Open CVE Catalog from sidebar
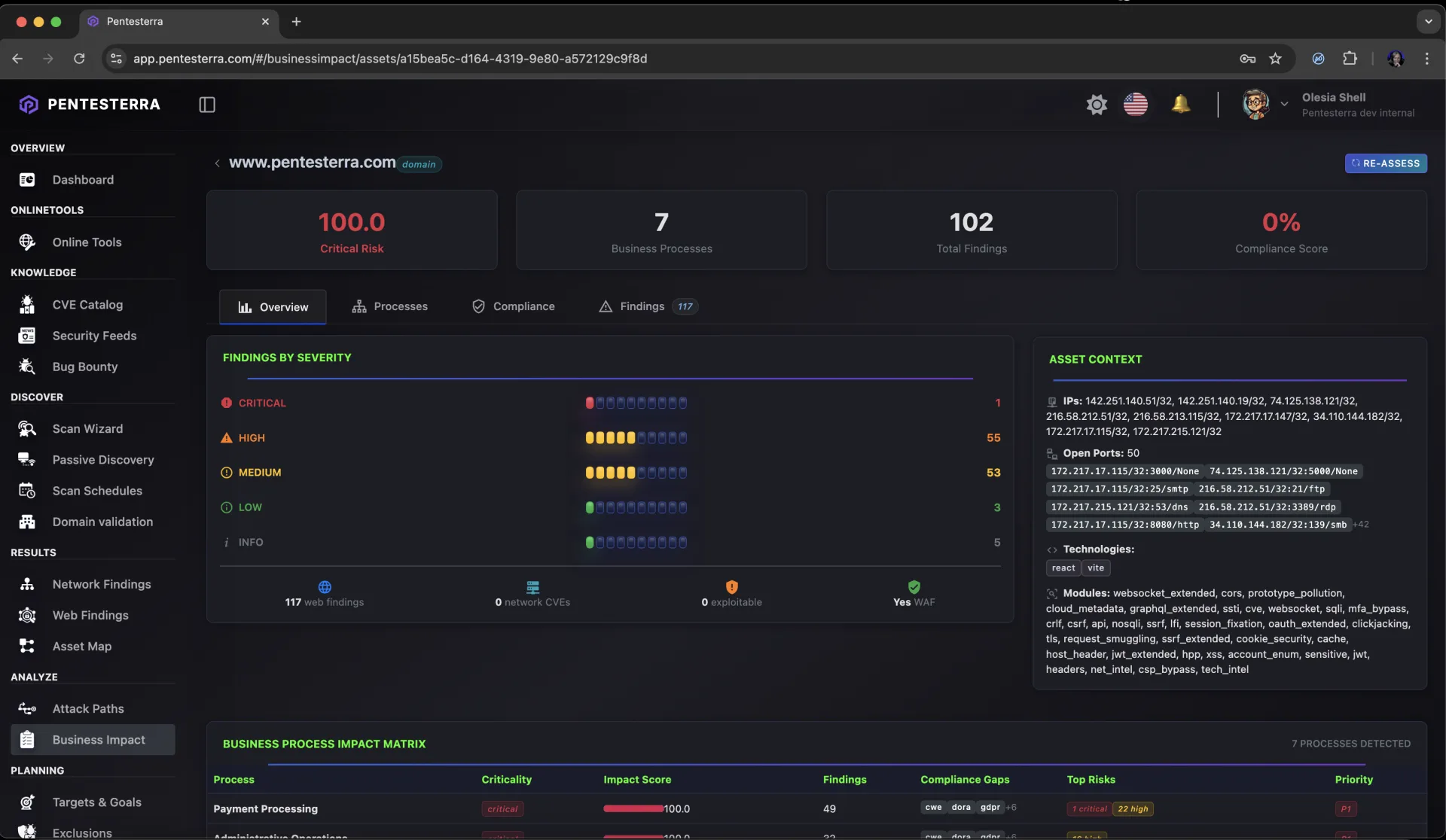The image size is (1446, 840). (87, 305)
